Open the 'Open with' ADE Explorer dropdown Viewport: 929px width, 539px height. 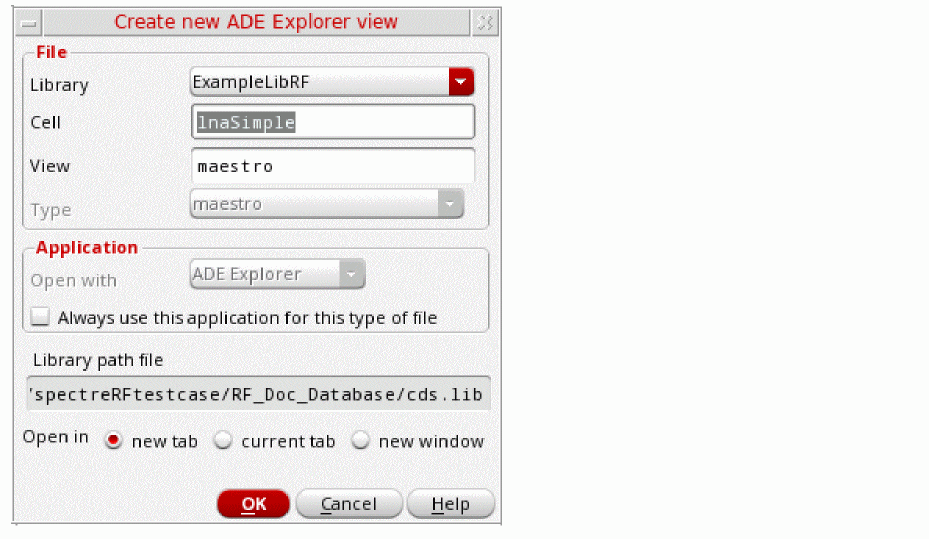(x=277, y=274)
